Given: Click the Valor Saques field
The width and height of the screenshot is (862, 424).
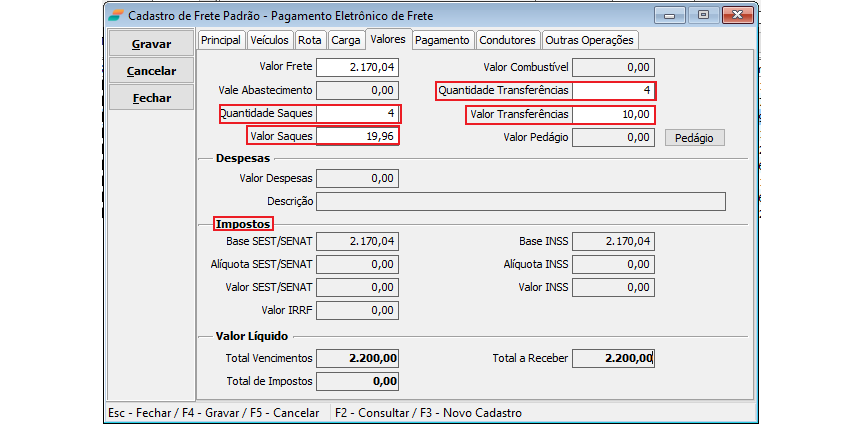Looking at the screenshot, I should click(x=357, y=137).
